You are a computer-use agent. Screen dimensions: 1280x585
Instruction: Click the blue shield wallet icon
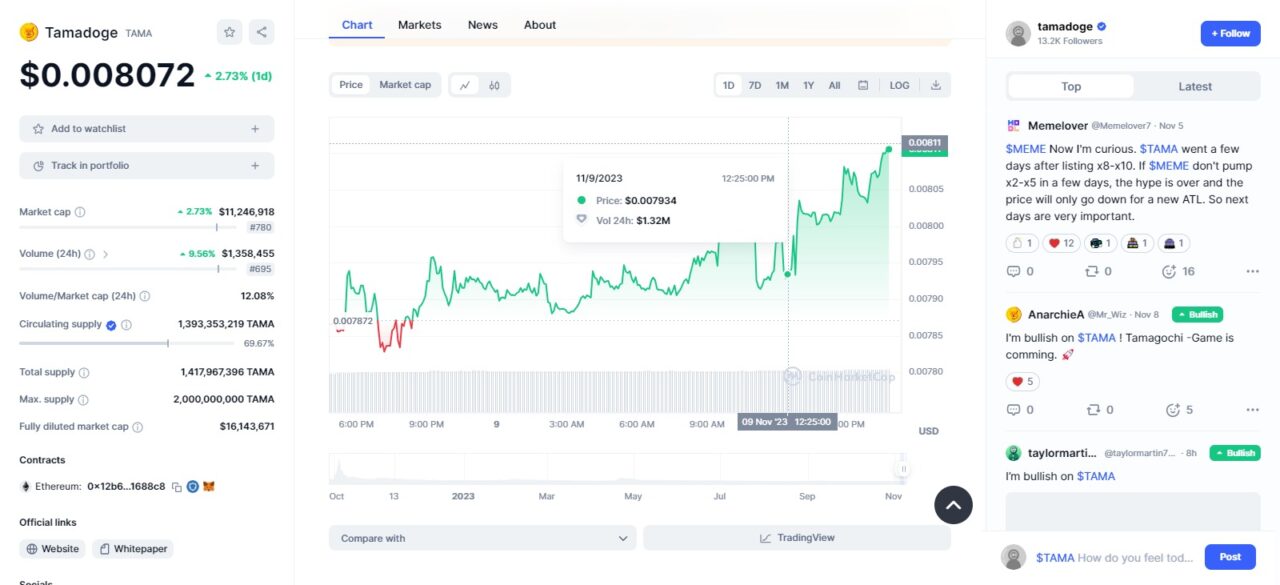pyautogui.click(x=193, y=487)
